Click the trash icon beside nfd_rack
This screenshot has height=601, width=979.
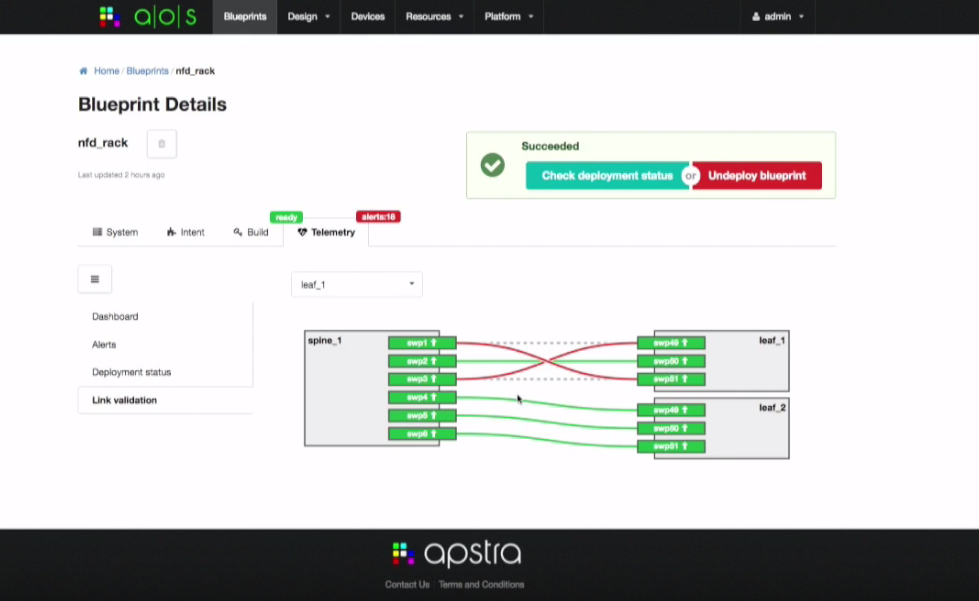[162, 144]
